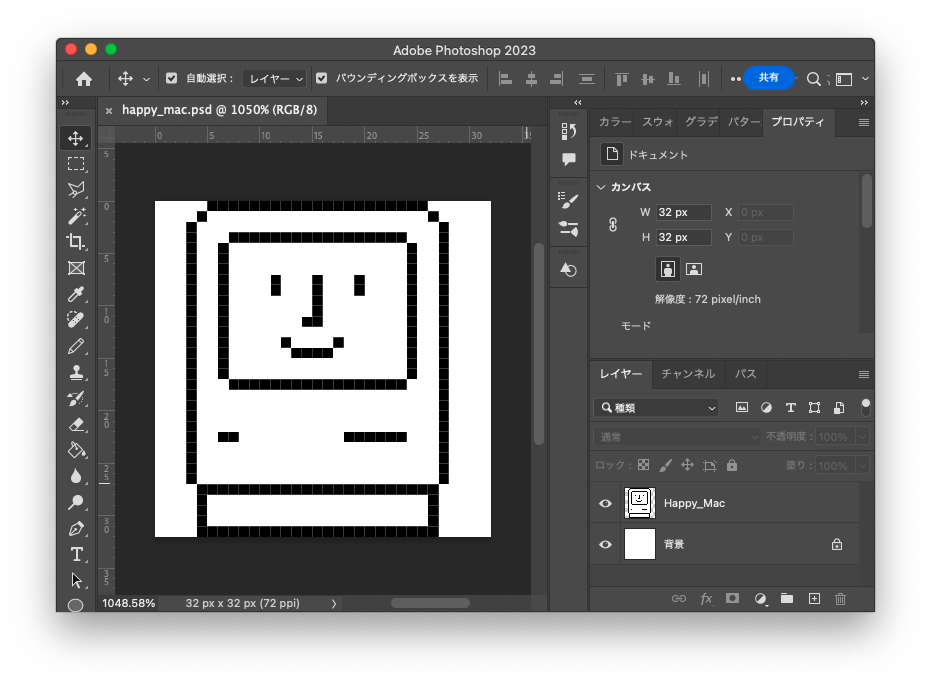
Task: Select the History Brush tool
Action: point(75,399)
